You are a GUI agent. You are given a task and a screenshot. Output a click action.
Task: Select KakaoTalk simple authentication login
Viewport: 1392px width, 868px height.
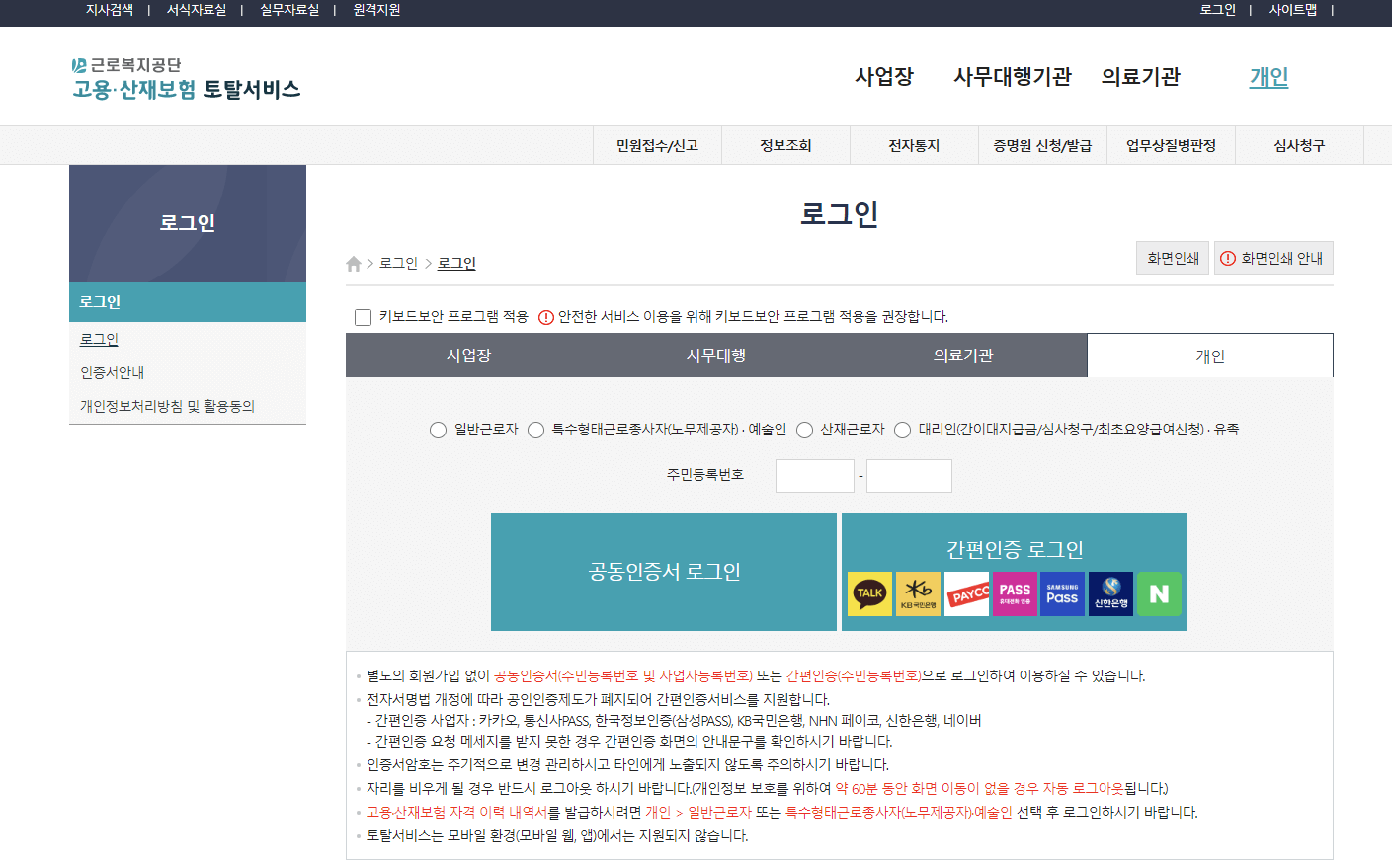tap(871, 593)
